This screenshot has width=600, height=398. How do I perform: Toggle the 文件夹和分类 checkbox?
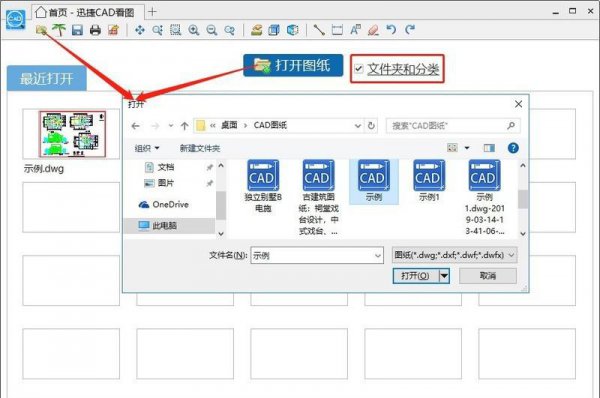(359, 69)
